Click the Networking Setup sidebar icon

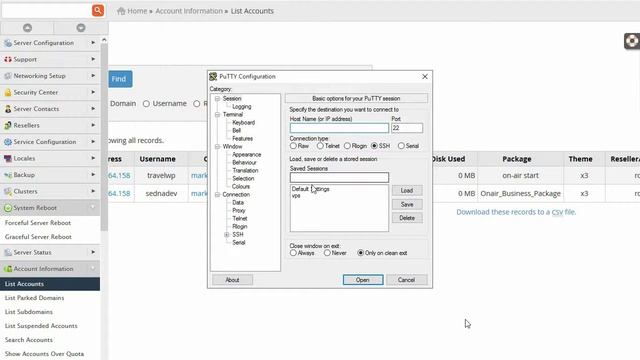click(8, 76)
